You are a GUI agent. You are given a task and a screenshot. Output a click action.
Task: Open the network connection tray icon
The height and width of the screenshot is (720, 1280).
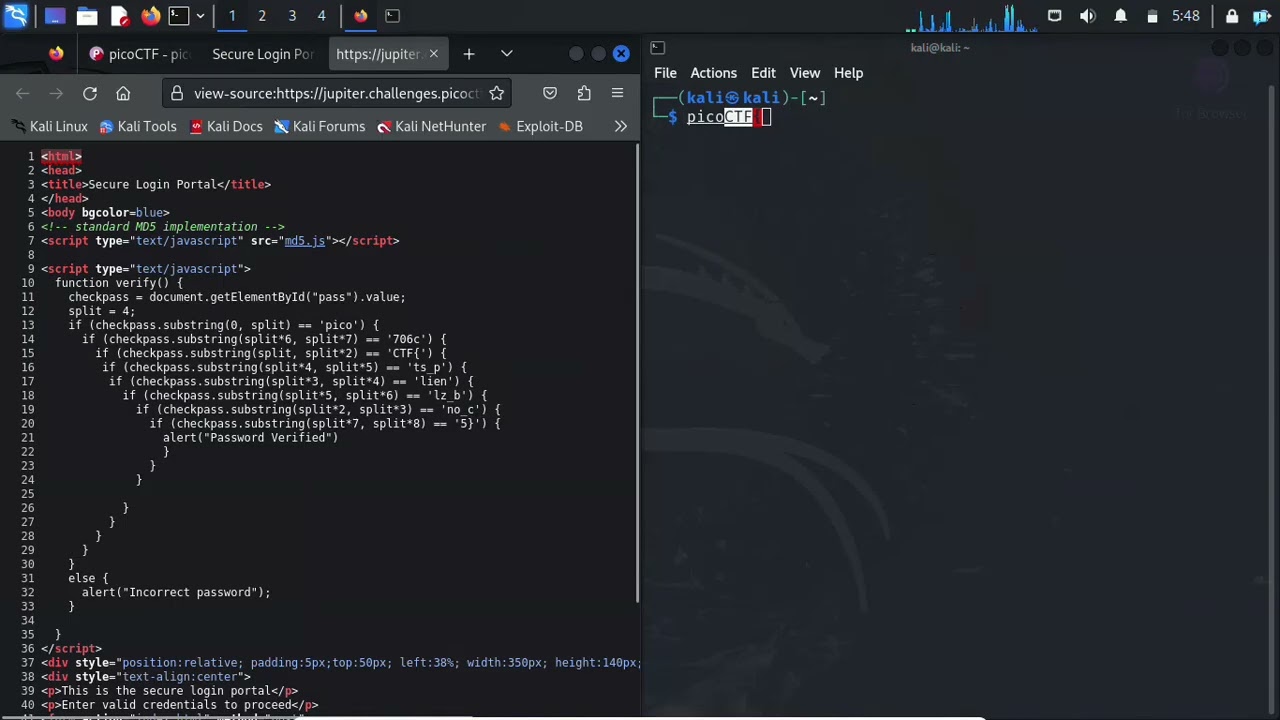point(1054,16)
